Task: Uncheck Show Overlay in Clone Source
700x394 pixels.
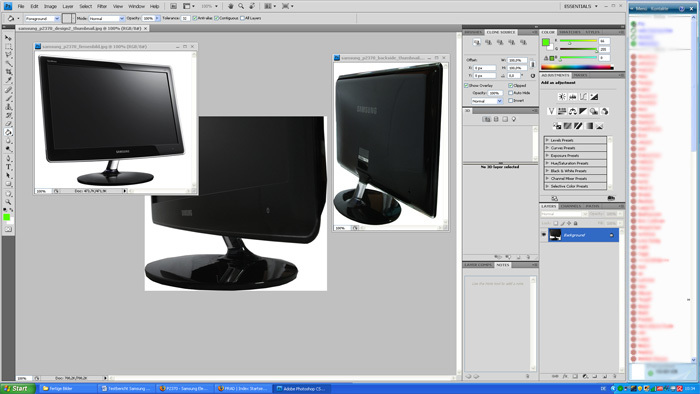Action: point(466,85)
